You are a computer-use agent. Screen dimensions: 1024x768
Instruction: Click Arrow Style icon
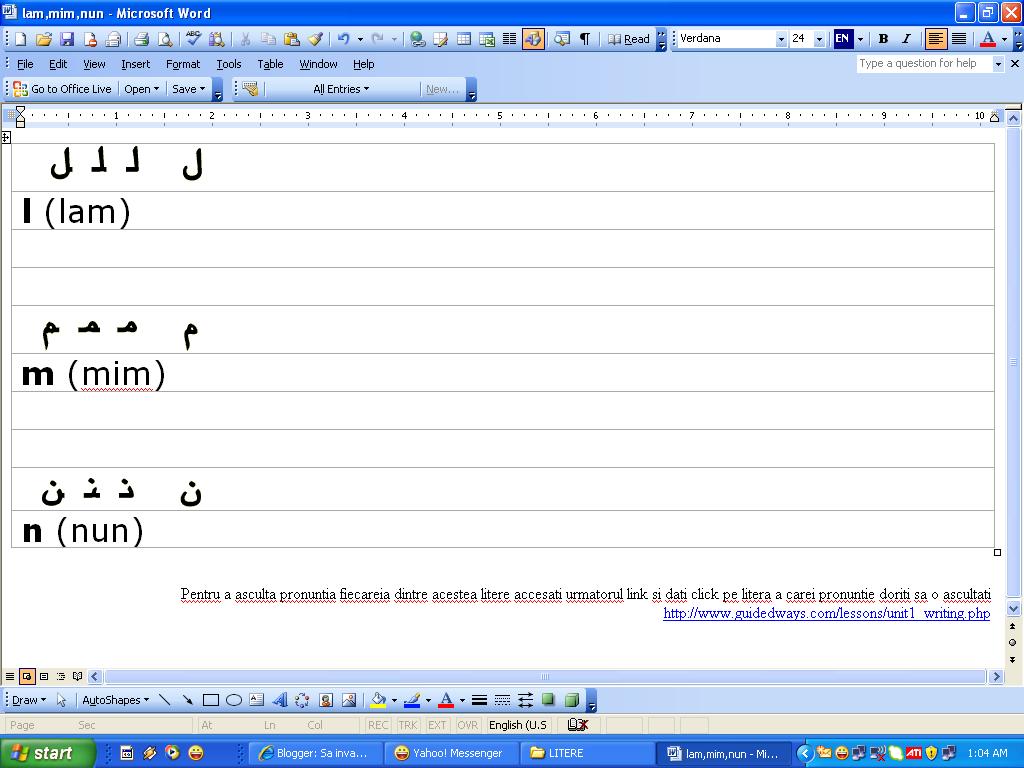pos(525,700)
